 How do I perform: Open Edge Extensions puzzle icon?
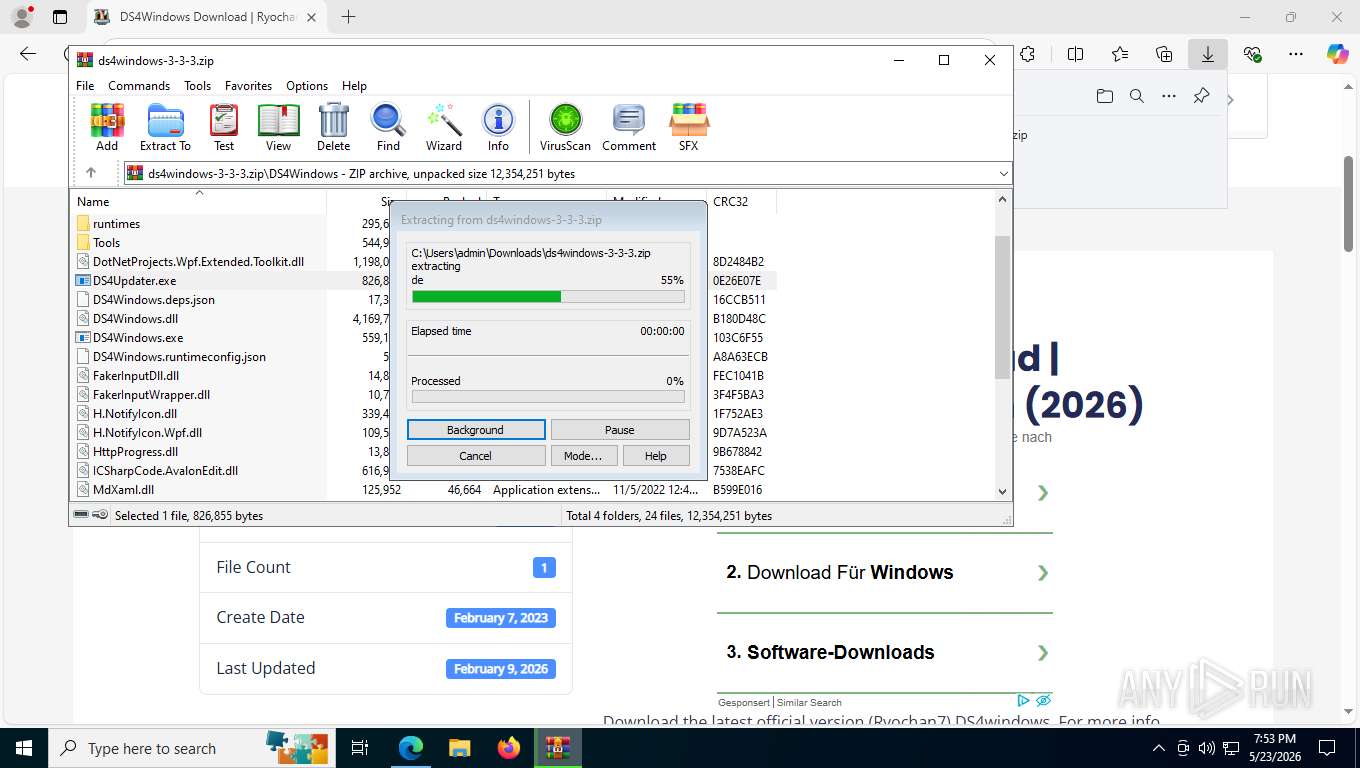coord(1027,54)
